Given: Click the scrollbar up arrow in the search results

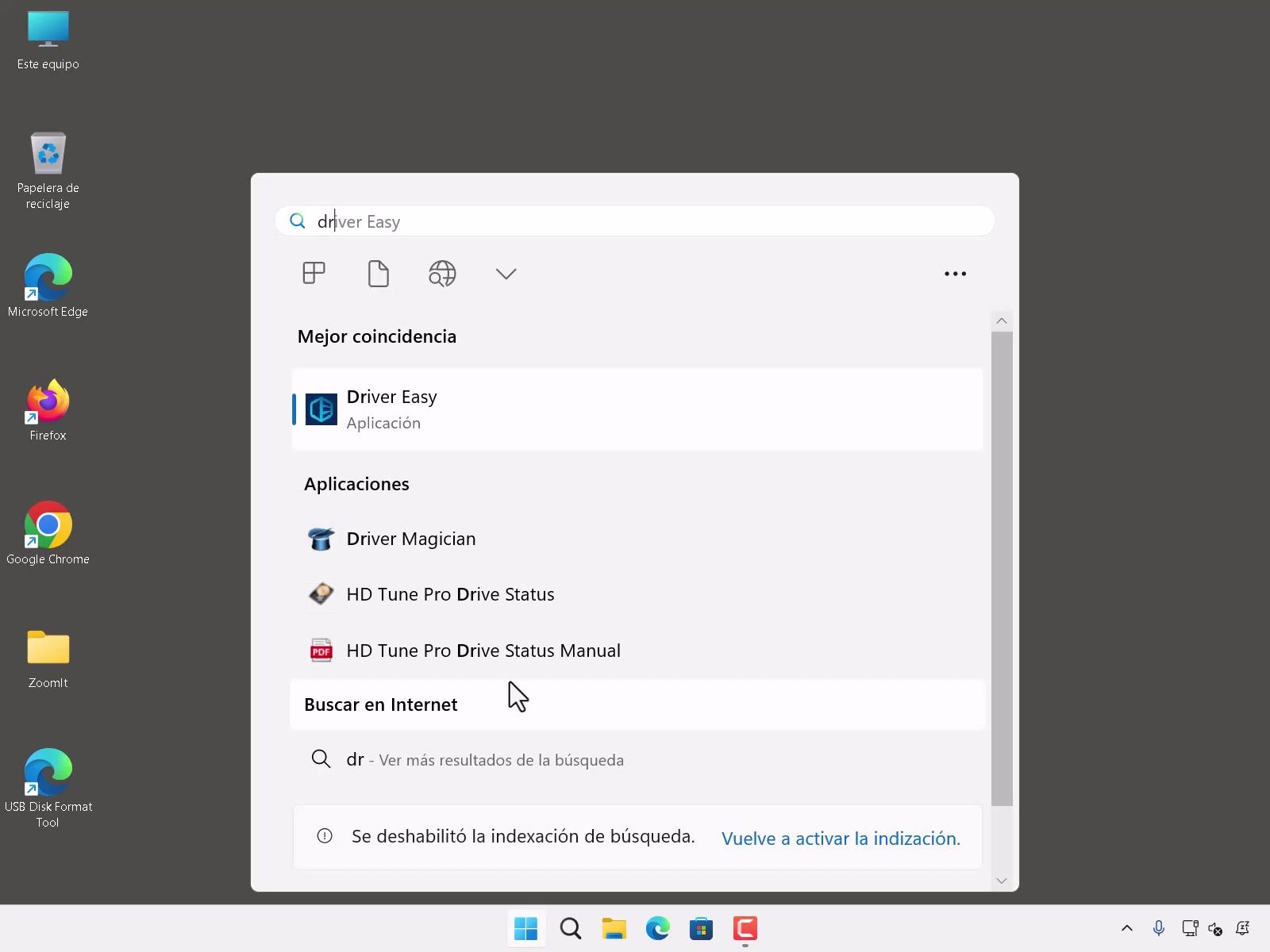Looking at the screenshot, I should pyautogui.click(x=1002, y=321).
